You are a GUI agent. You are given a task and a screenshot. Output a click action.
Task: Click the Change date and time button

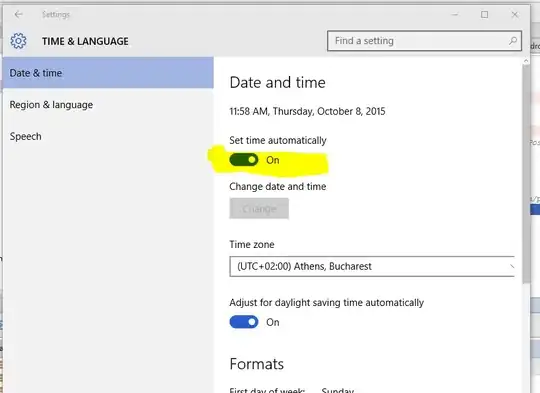point(259,208)
